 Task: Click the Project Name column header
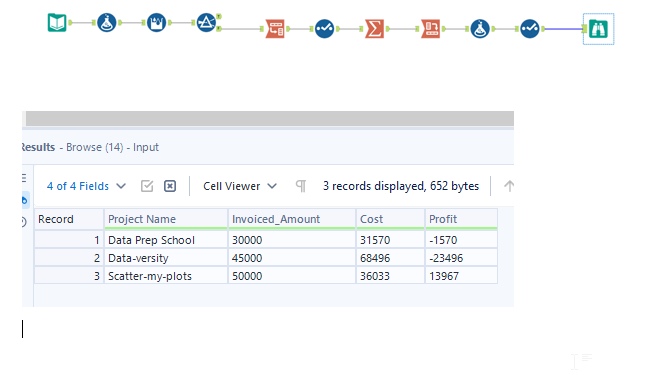tap(166, 219)
